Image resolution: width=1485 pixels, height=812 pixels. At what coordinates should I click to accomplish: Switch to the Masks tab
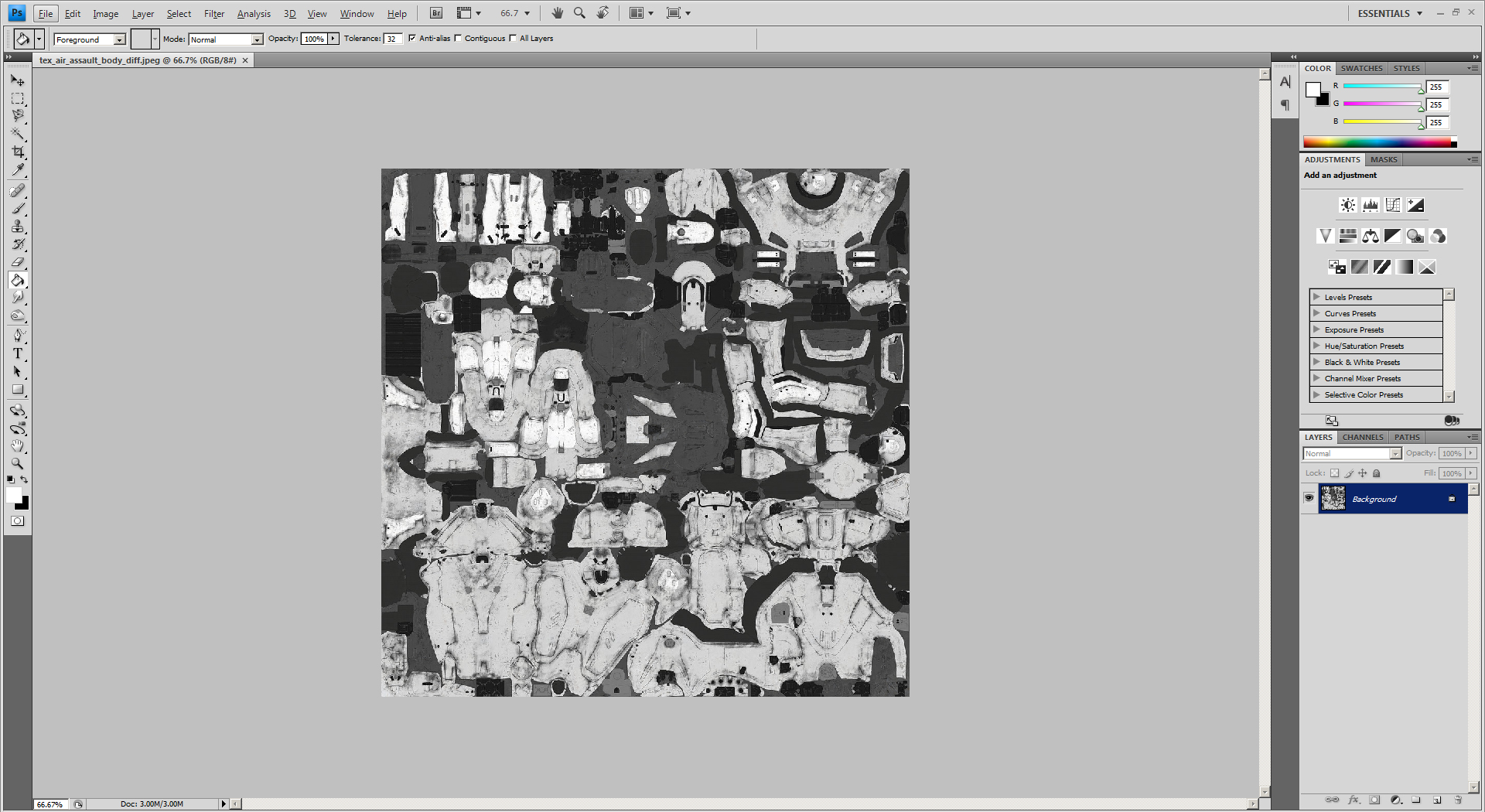pos(1384,159)
